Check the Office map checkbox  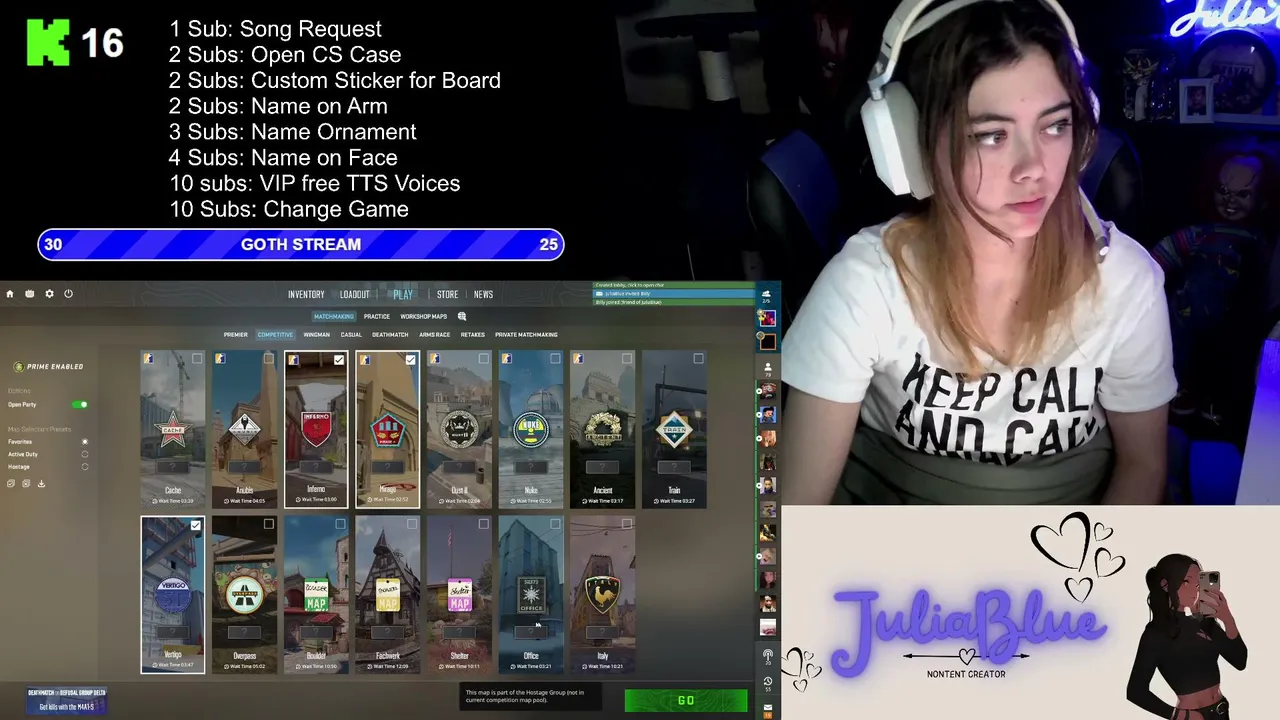(x=555, y=524)
